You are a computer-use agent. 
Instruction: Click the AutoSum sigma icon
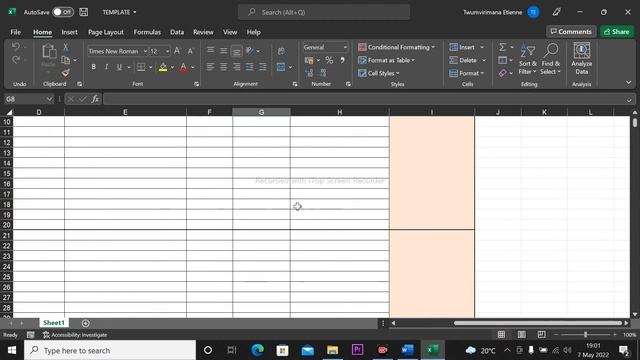click(x=502, y=47)
